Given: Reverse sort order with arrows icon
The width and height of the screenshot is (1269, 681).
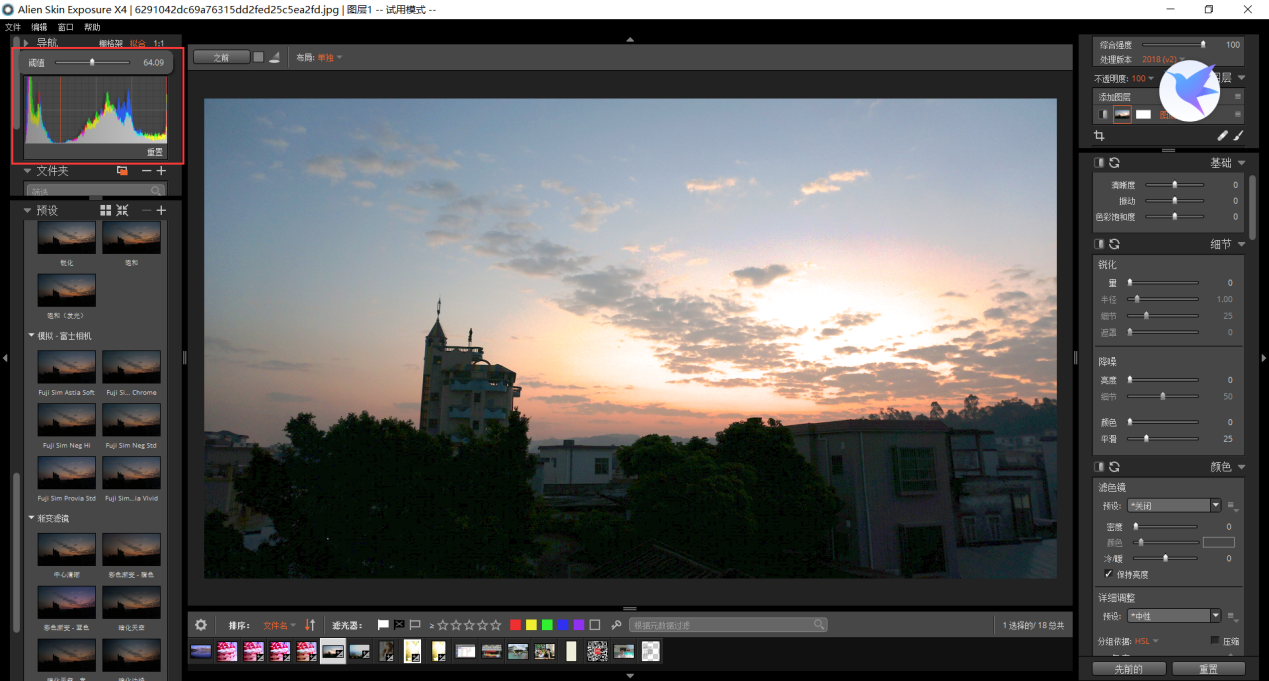Looking at the screenshot, I should (x=310, y=625).
